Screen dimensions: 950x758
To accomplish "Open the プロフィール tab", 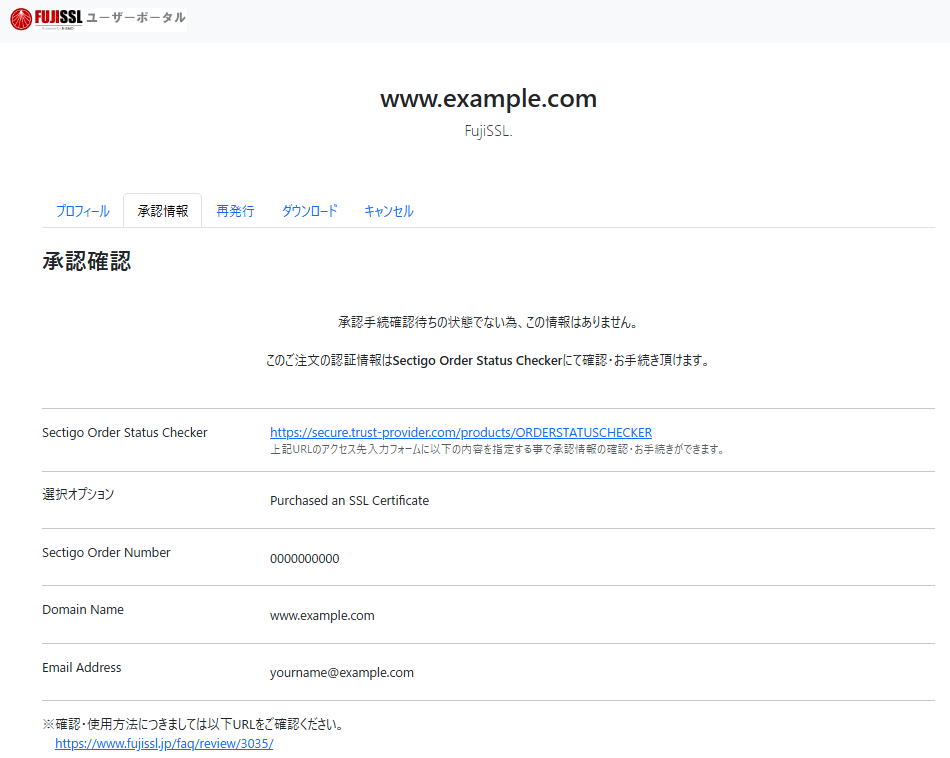I will (x=82, y=210).
